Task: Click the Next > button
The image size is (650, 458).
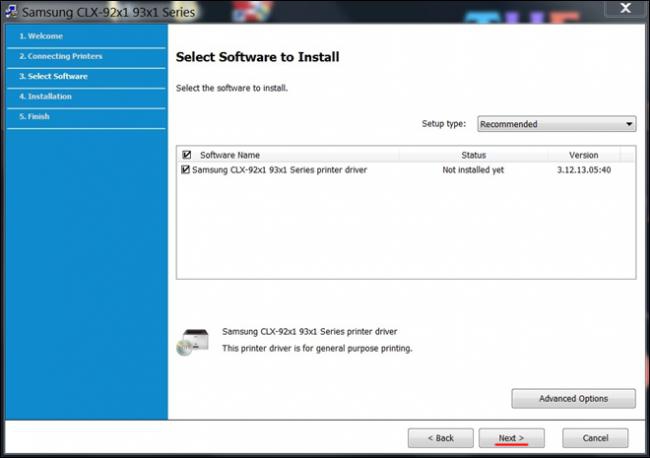Action: (512, 438)
